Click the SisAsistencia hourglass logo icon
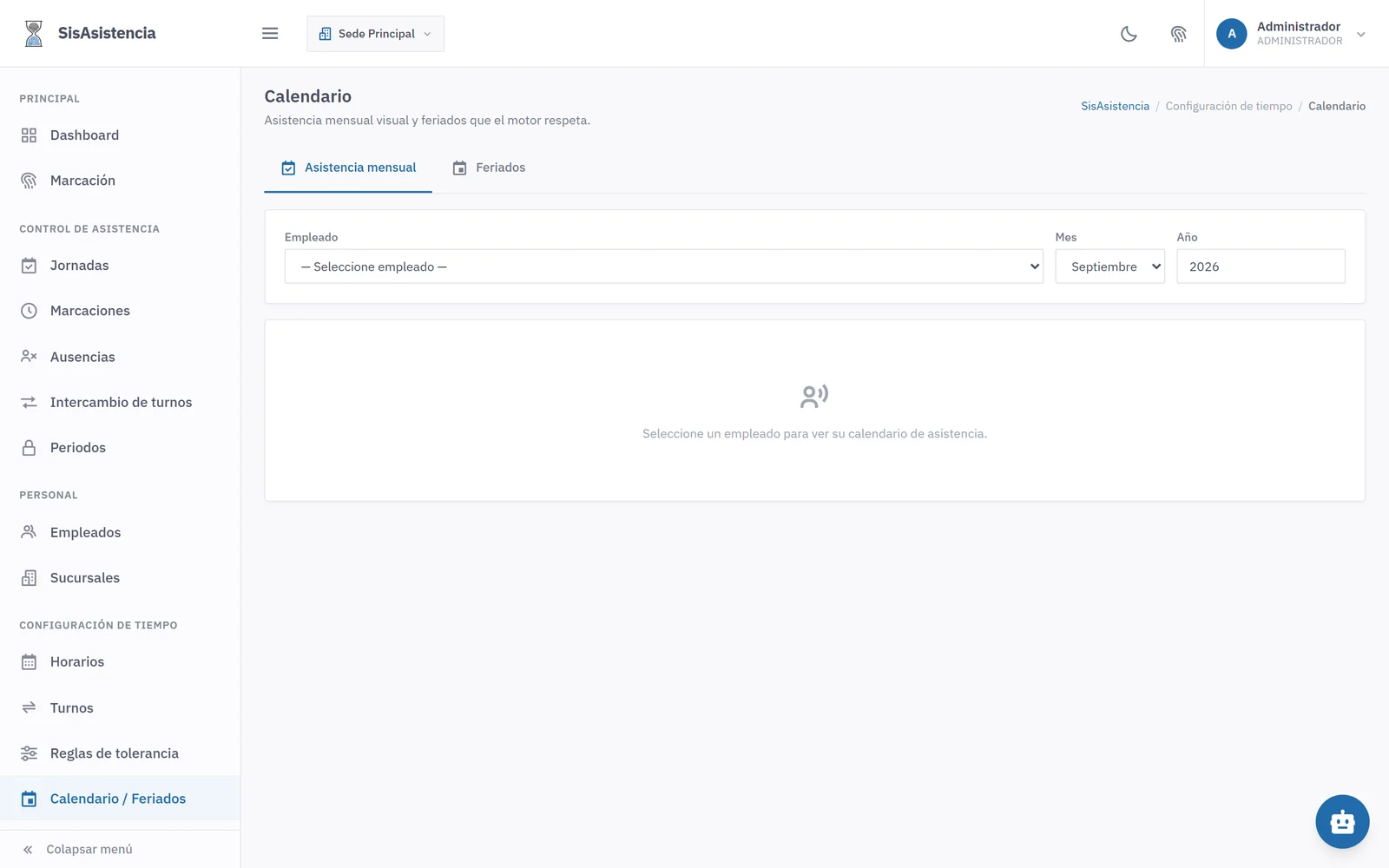 pyautogui.click(x=34, y=33)
